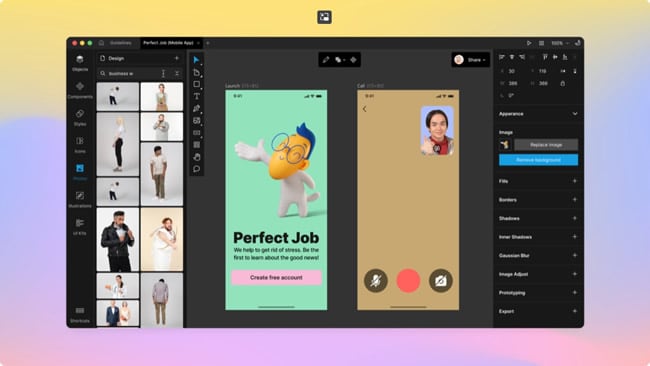Select the Rectangle shape tool
This screenshot has height=366, width=650.
tap(196, 84)
